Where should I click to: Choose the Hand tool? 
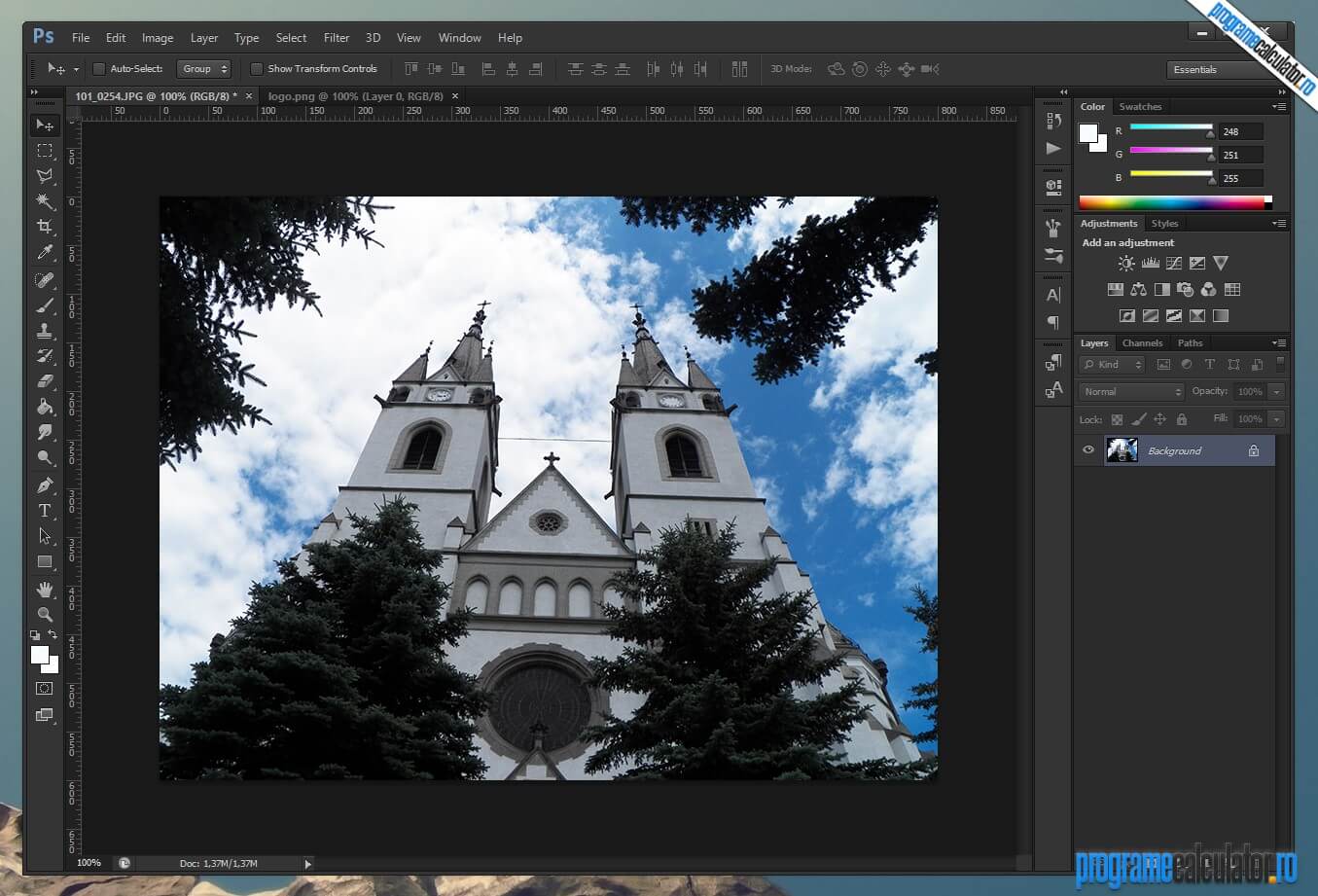point(45,590)
